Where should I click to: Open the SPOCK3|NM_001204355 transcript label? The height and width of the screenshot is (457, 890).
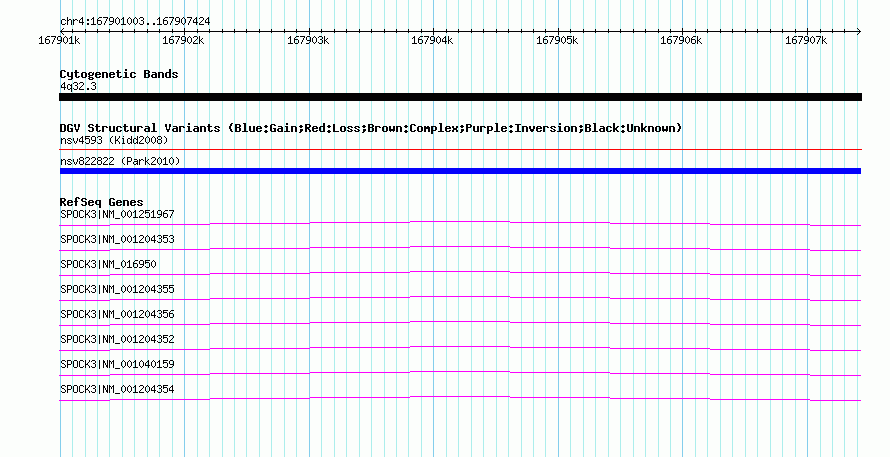(x=117, y=290)
